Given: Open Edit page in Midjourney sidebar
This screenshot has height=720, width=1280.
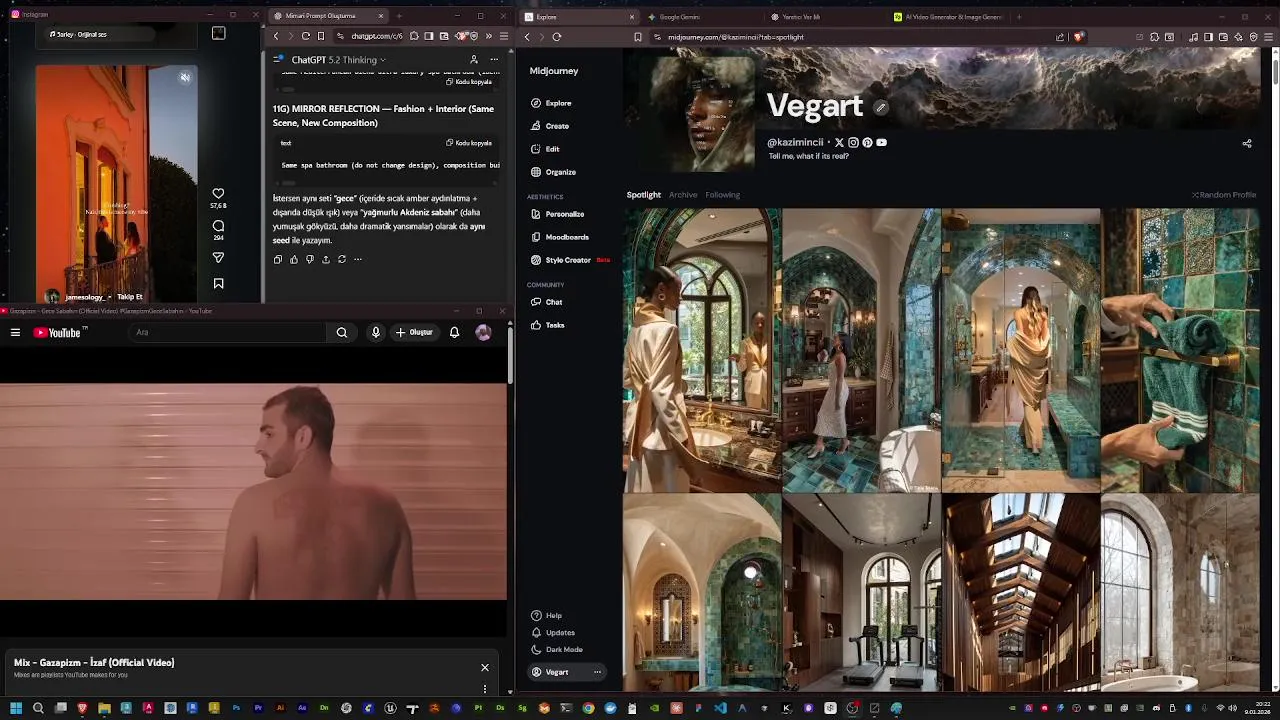Looking at the screenshot, I should (545, 149).
